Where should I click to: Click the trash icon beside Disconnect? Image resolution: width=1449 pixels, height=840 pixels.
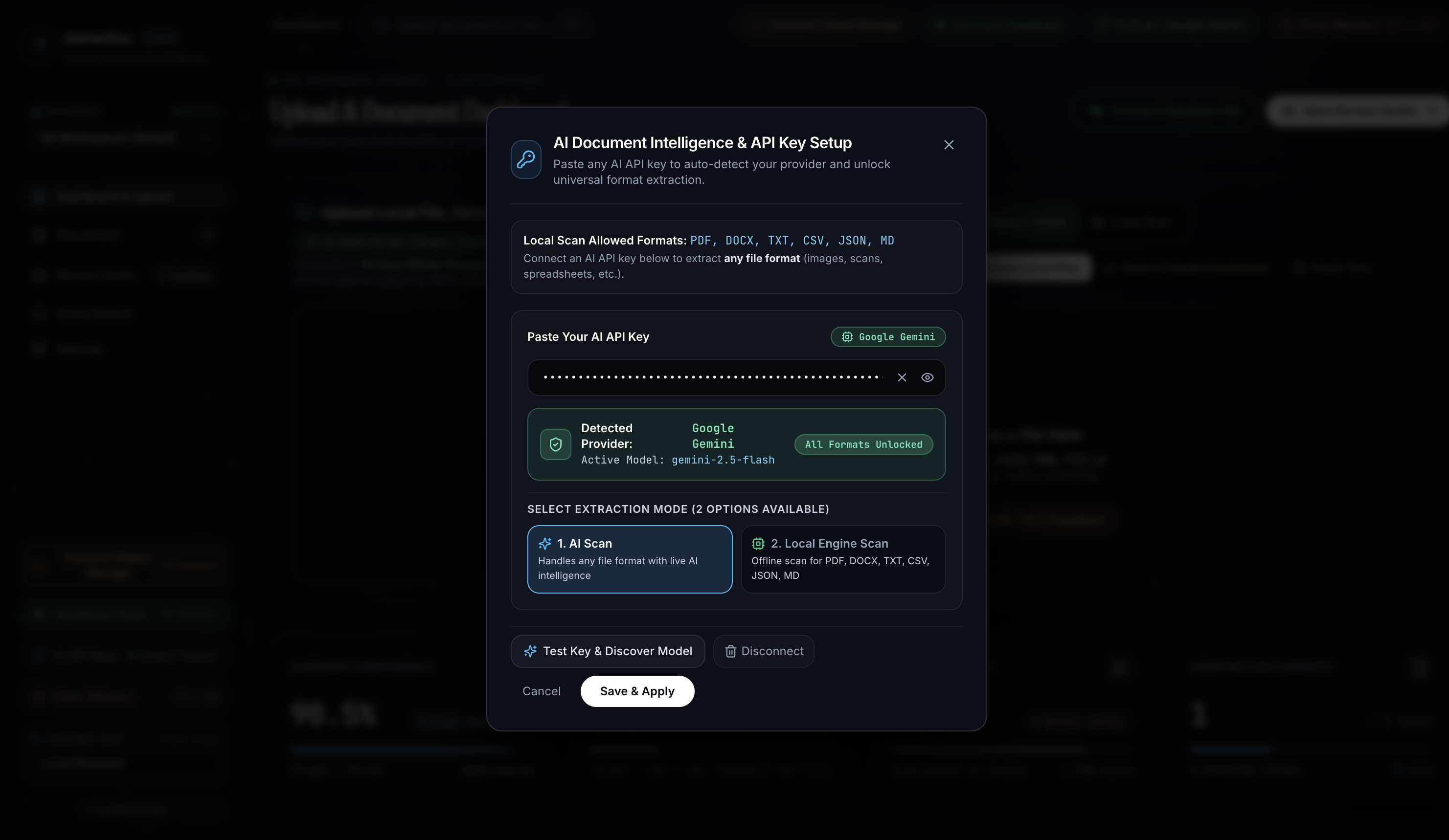730,651
